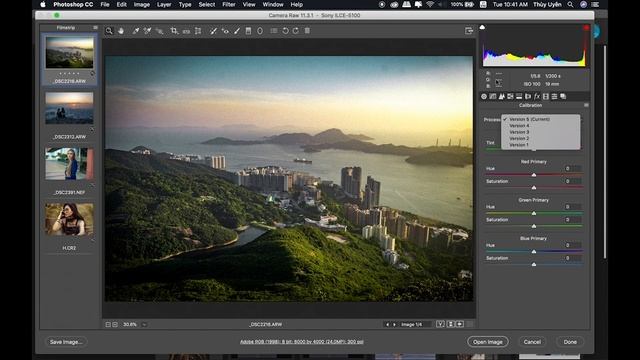Choose Version 3 process
This screenshot has height=360, width=640.
[x=540, y=132]
